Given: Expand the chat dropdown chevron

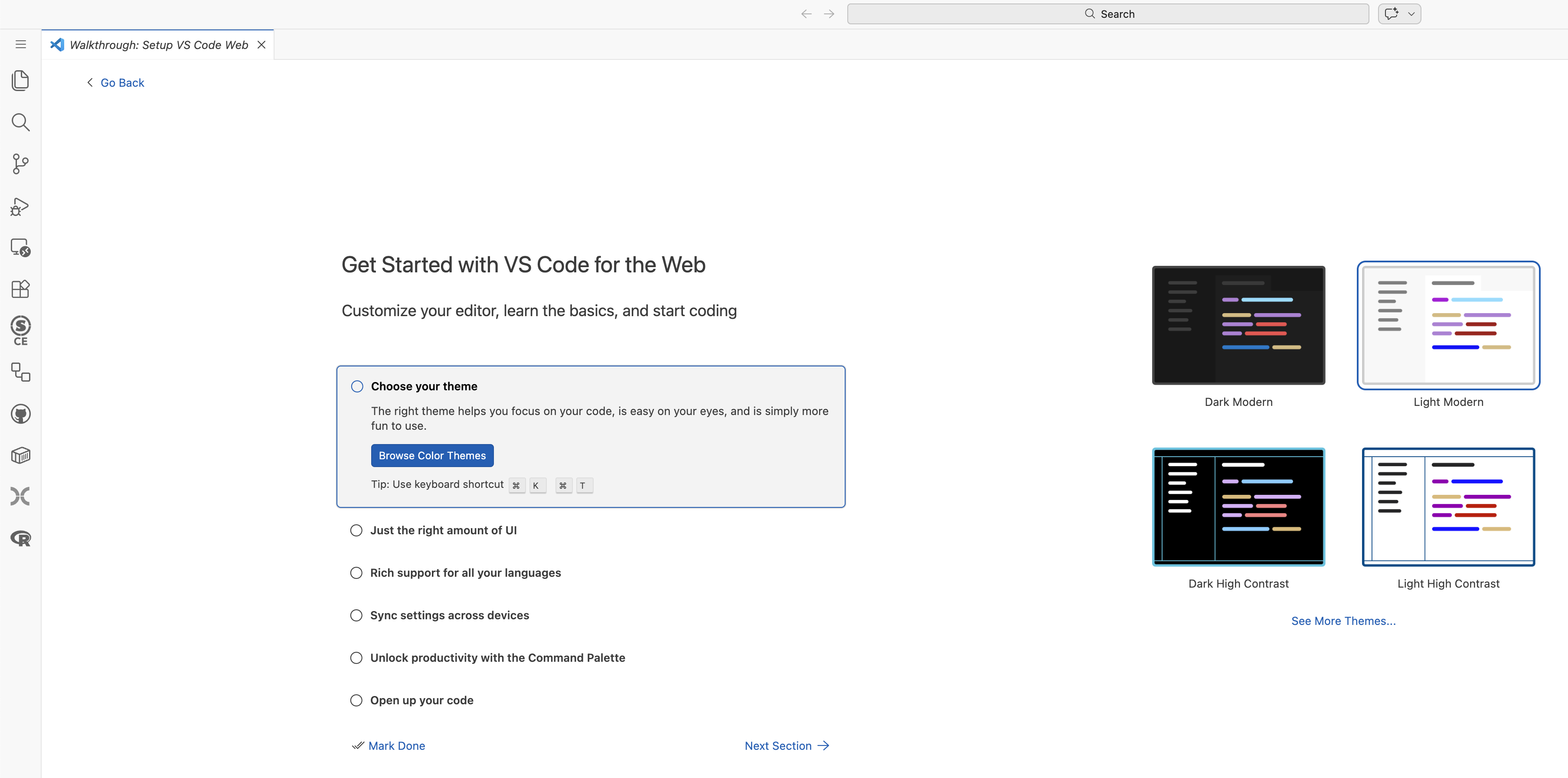Looking at the screenshot, I should pyautogui.click(x=1411, y=14).
